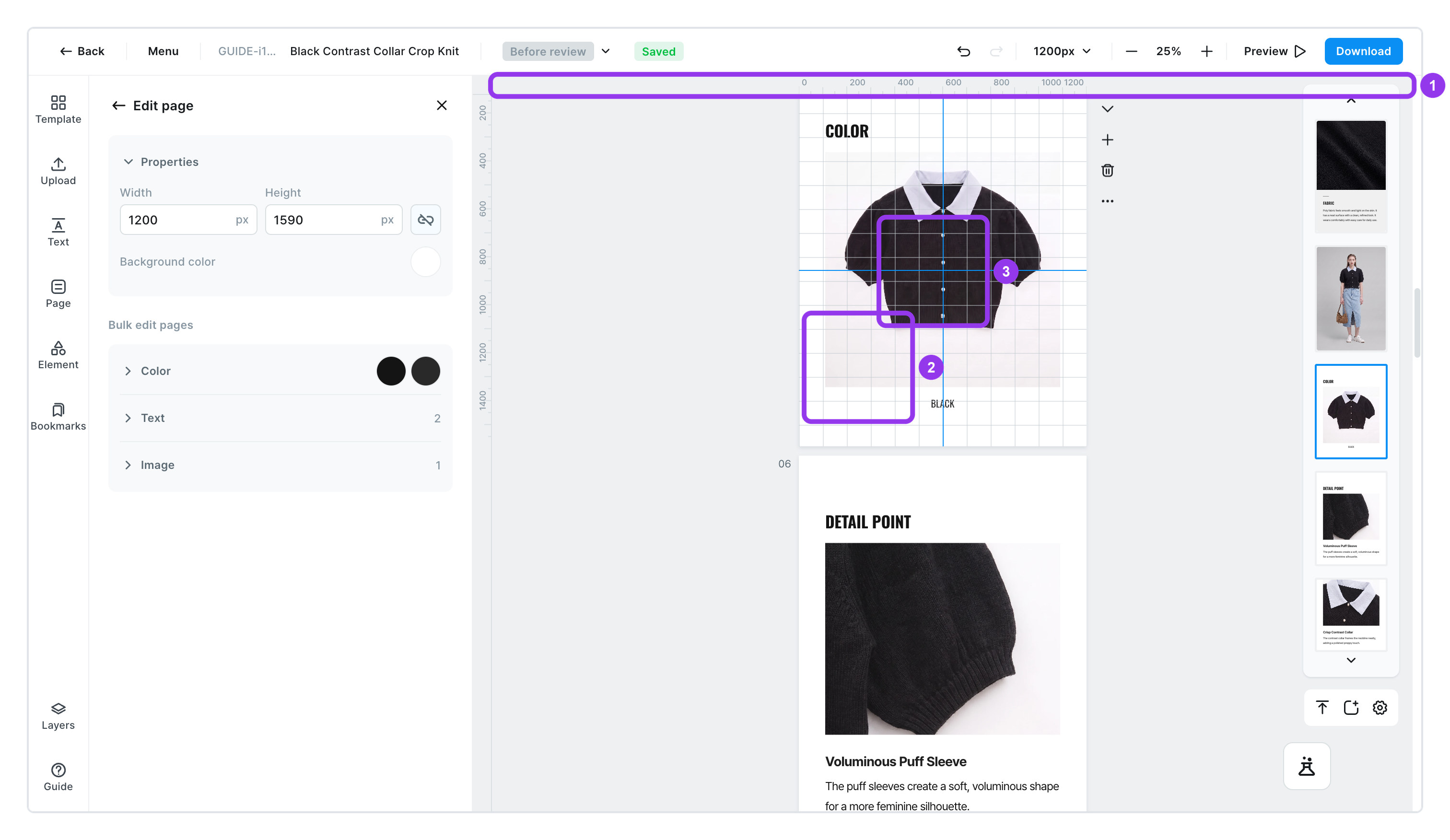Click the add-page icon beside settings
Screen dimensions: 1450x840
point(1350,707)
